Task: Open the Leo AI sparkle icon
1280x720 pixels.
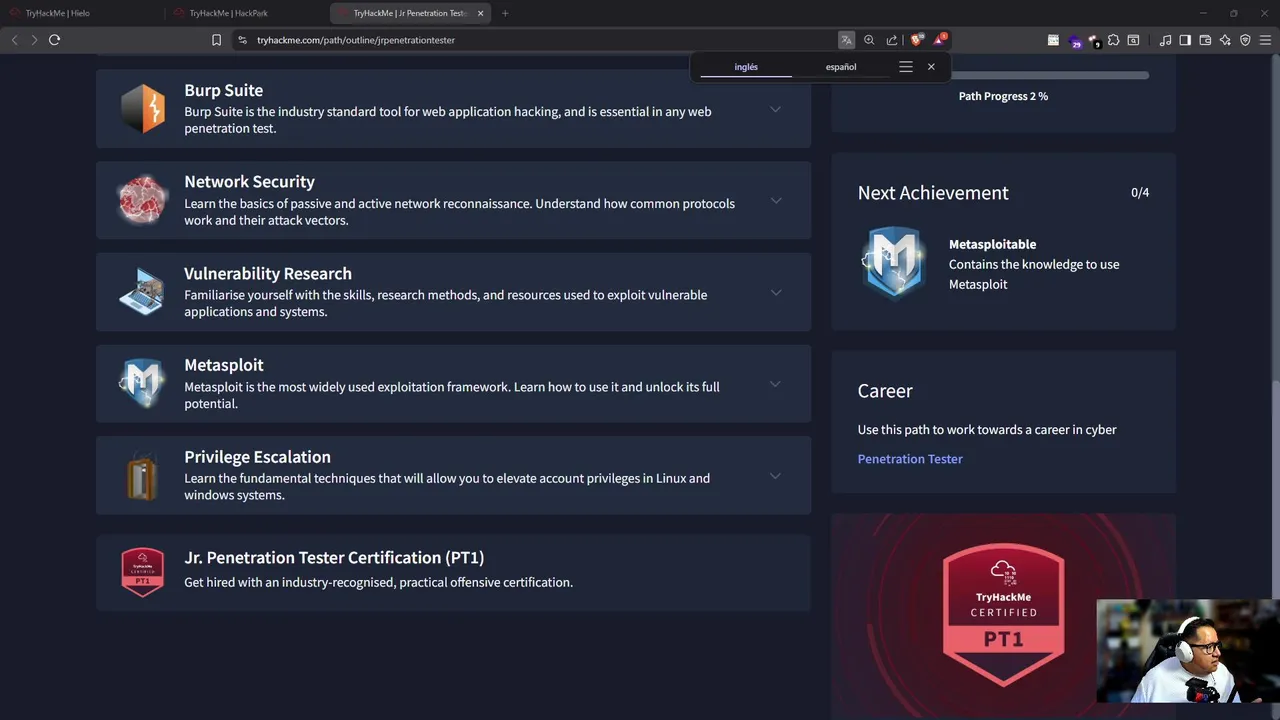Action: point(1225,40)
